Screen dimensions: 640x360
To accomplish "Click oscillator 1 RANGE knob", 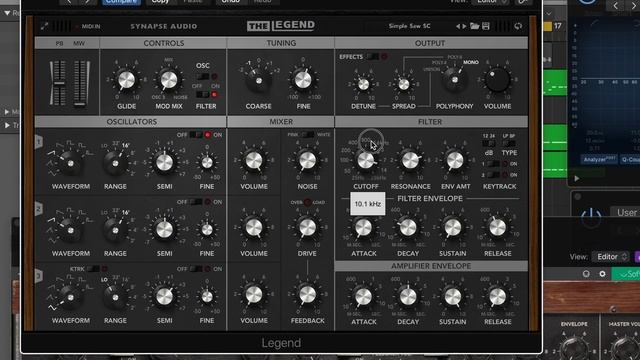I will [x=116, y=163].
